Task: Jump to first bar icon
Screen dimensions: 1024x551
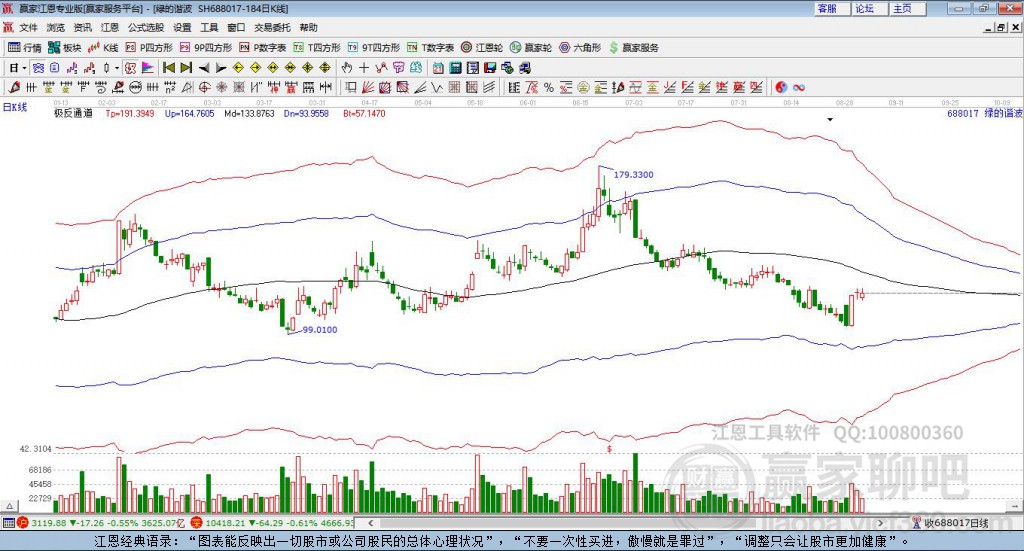Action: (x=168, y=68)
